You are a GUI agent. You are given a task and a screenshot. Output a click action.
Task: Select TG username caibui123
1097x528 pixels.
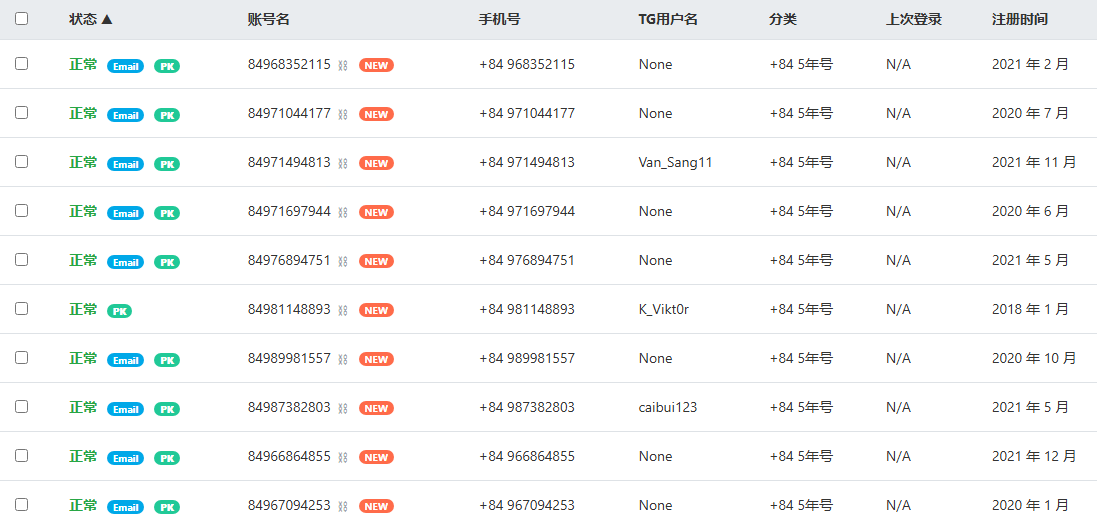point(667,407)
